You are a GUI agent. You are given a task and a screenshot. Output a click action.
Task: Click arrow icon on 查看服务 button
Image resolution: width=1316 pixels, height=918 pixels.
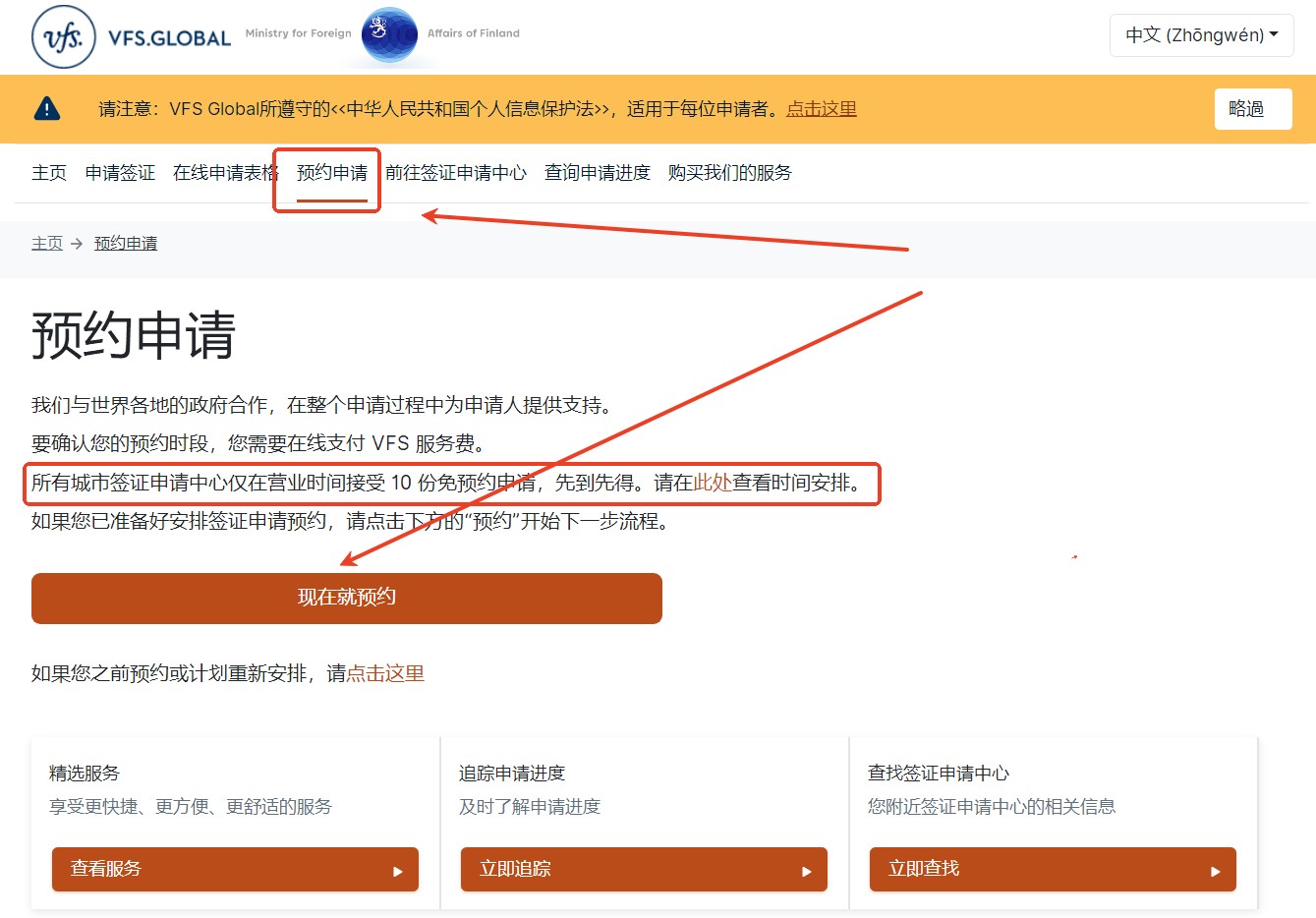coord(398,871)
